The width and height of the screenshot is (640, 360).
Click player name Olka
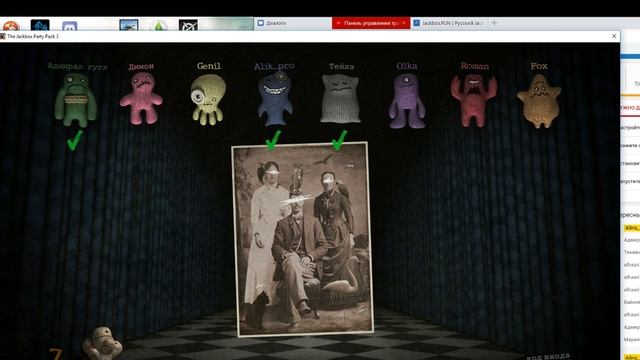pos(407,66)
